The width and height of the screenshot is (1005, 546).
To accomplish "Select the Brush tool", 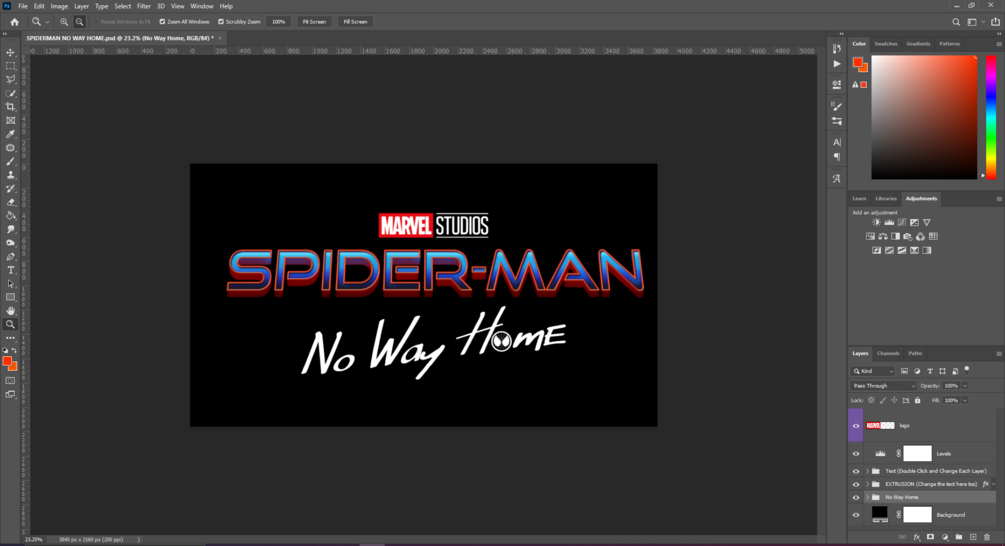I will pos(10,161).
